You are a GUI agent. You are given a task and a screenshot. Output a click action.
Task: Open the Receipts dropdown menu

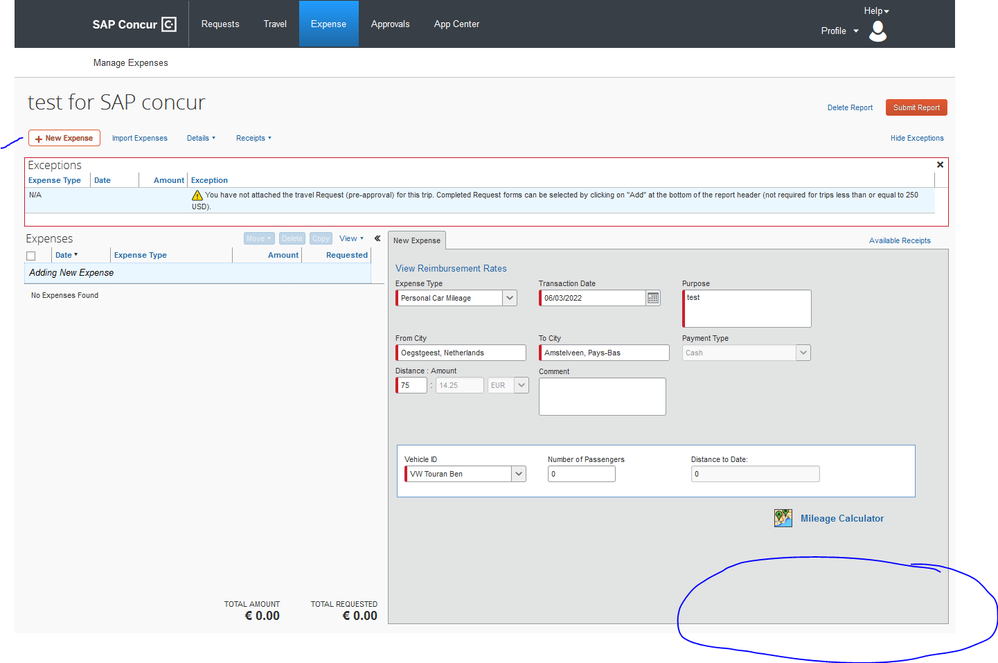[253, 138]
